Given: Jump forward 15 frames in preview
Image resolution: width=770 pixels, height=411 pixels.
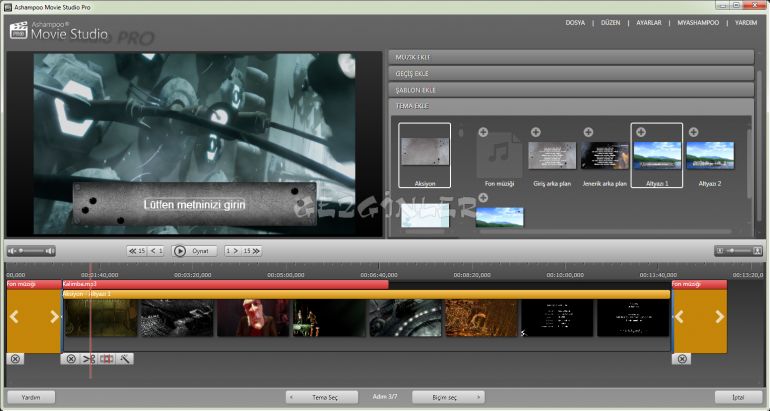Looking at the screenshot, I should click(x=251, y=251).
